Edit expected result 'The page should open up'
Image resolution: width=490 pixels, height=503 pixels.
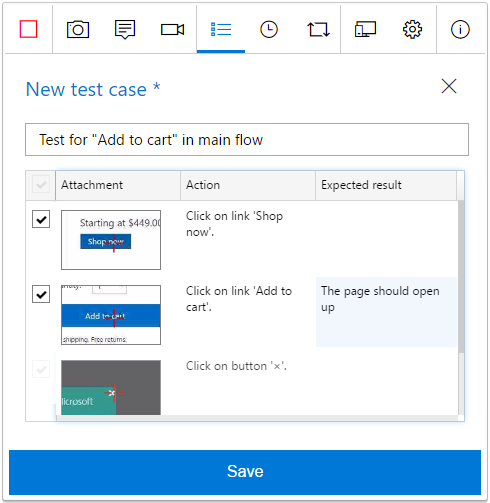click(386, 312)
